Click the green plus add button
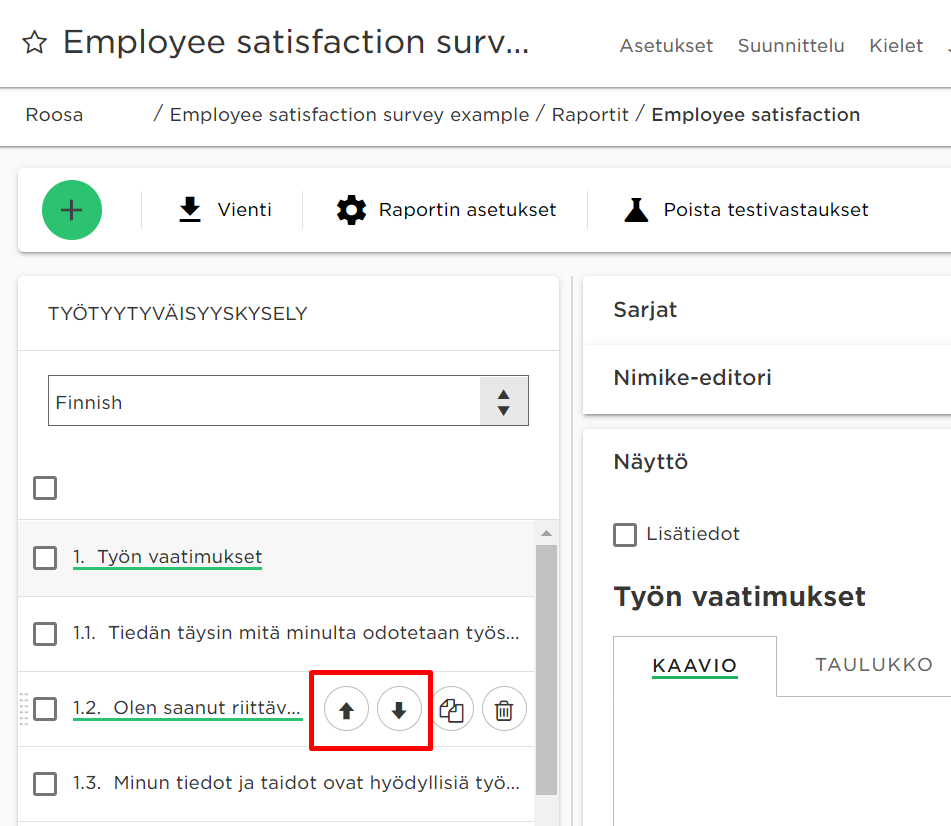 pos(72,210)
